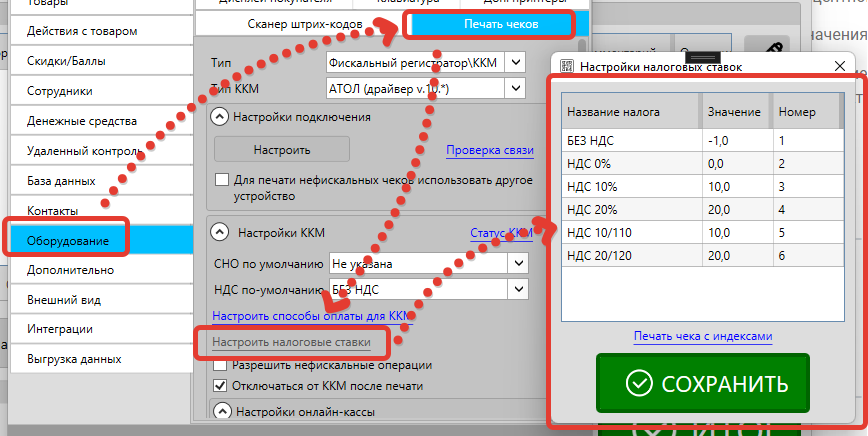Close the Настройки налоговых ставок window
868x436 pixels.
840,66
